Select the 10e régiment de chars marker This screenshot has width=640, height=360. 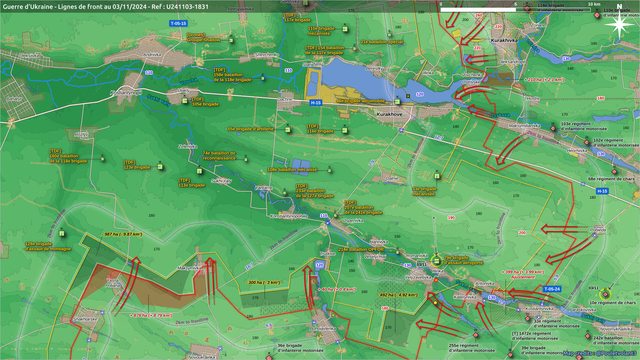[606, 294]
